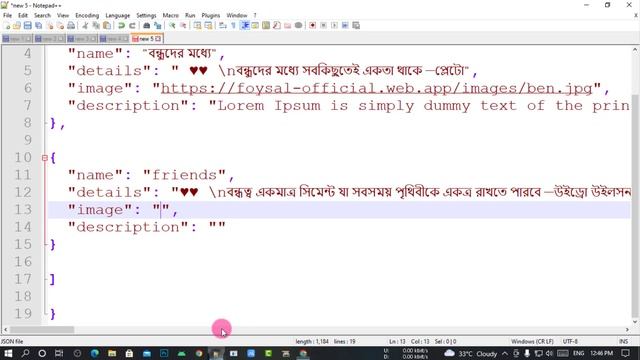Click the INS mode status indicator
Viewport: 640px width, 360px height.
click(x=623, y=341)
